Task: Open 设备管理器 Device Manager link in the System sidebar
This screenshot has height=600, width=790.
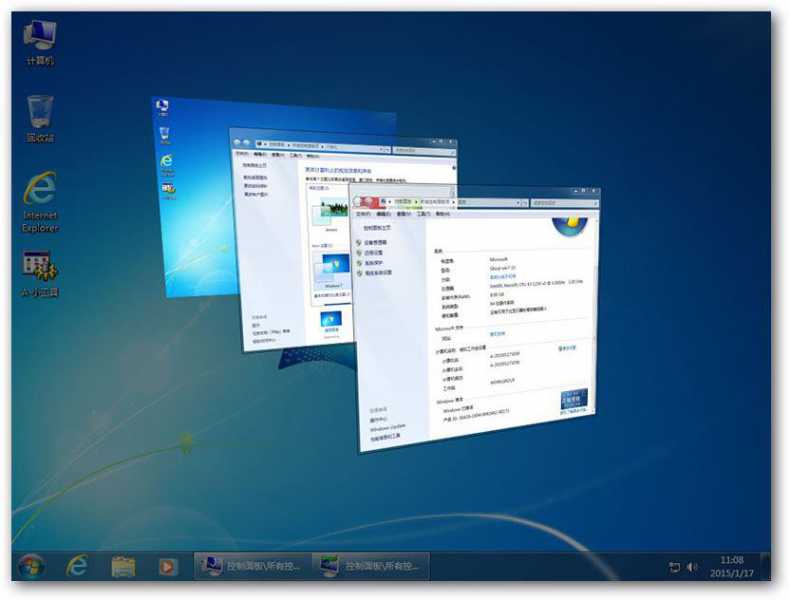Action: click(x=375, y=242)
